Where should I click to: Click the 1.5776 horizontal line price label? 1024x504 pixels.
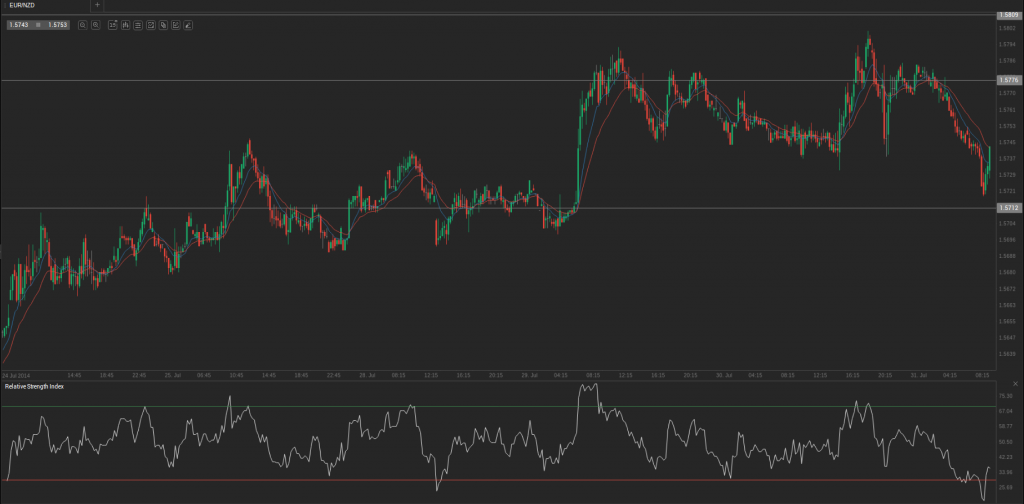pos(1008,80)
